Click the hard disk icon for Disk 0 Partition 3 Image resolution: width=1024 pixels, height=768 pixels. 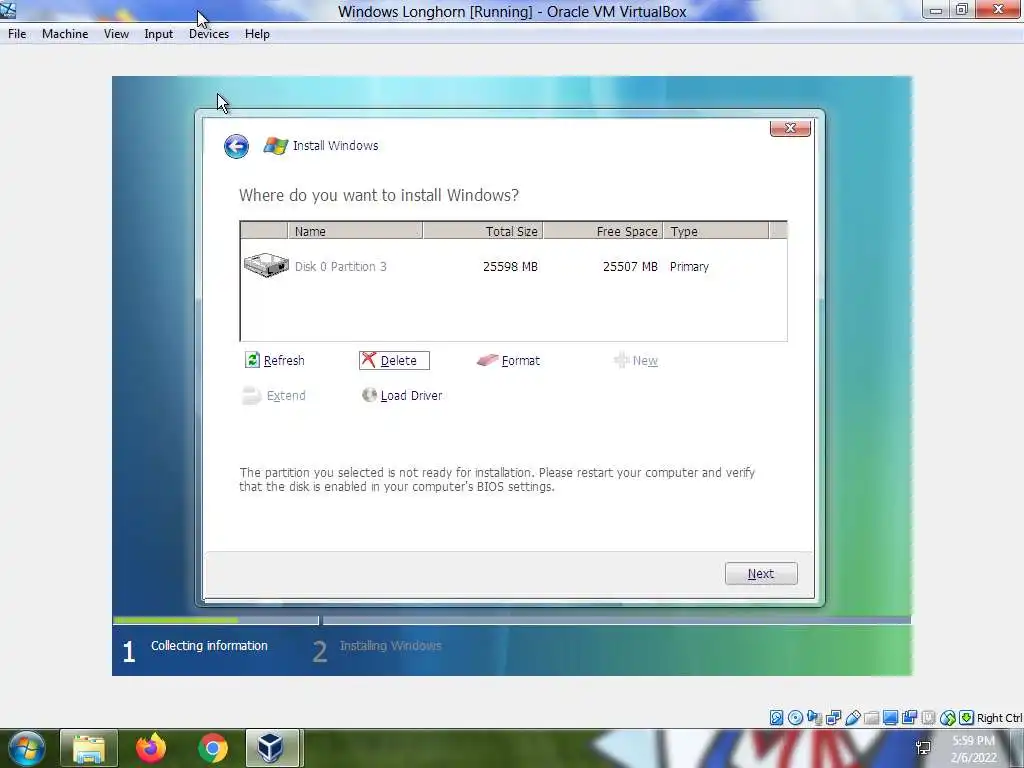(x=266, y=265)
